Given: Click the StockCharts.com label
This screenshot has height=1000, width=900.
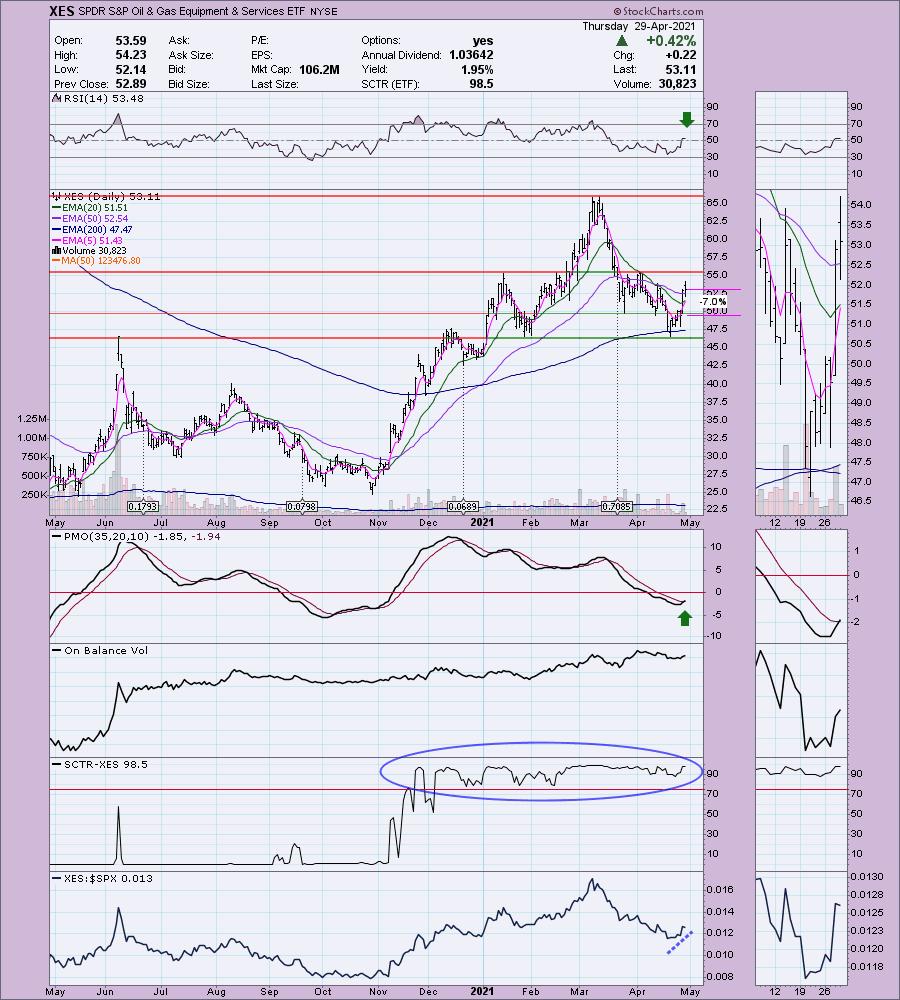Looking at the screenshot, I should tap(658, 11).
